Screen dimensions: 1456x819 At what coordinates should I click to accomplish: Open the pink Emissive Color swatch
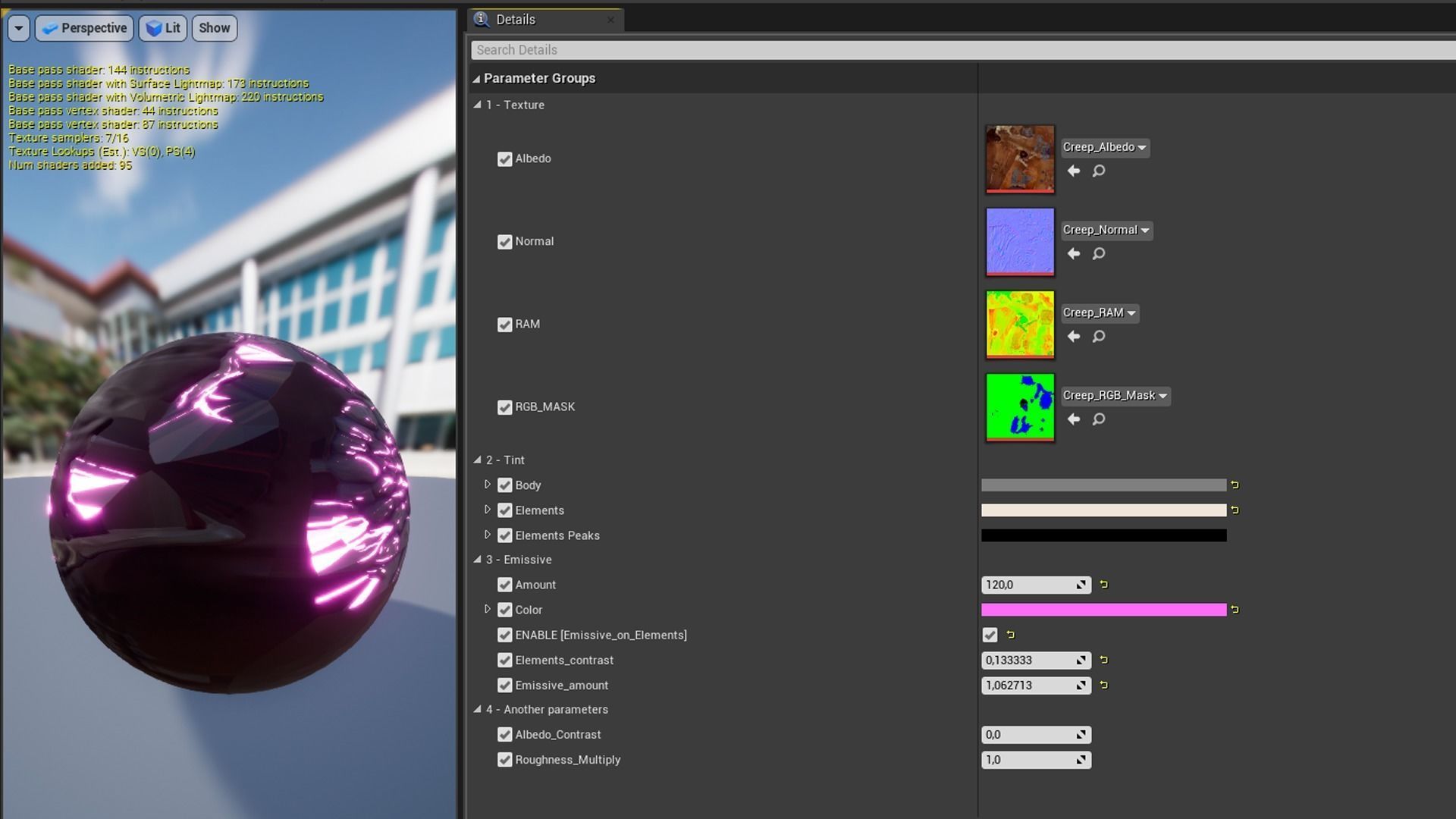click(x=1103, y=610)
